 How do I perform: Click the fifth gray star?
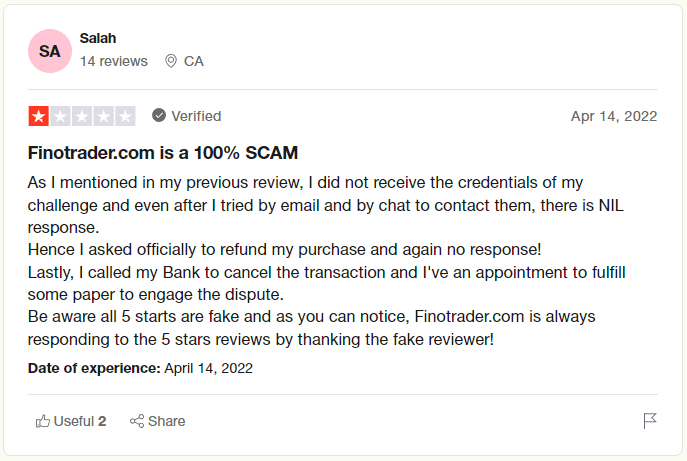(x=125, y=116)
